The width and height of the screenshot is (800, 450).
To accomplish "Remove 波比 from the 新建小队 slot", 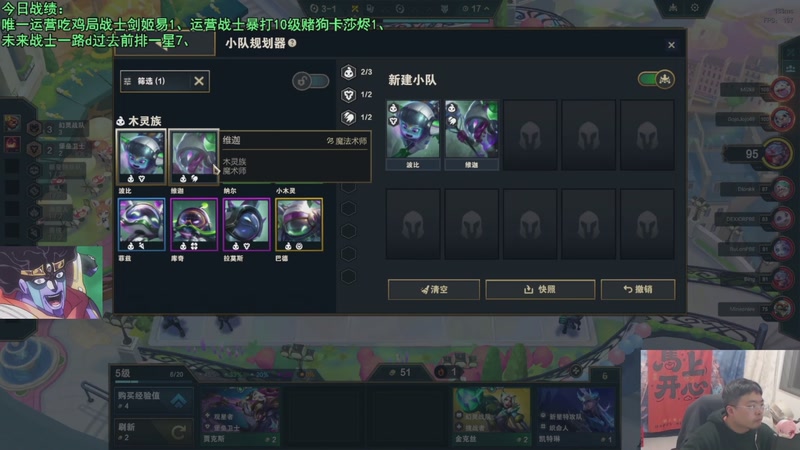I will [413, 135].
